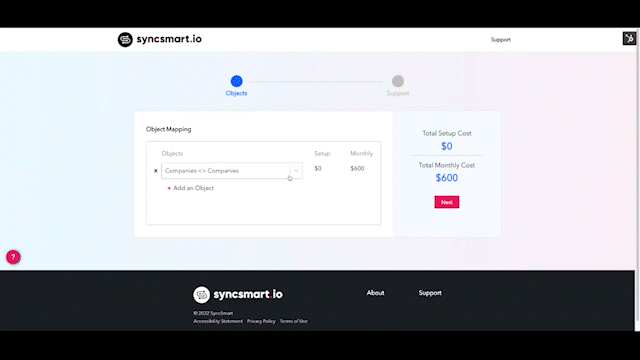
Task: Click the Monthly column header
Action: click(362, 153)
